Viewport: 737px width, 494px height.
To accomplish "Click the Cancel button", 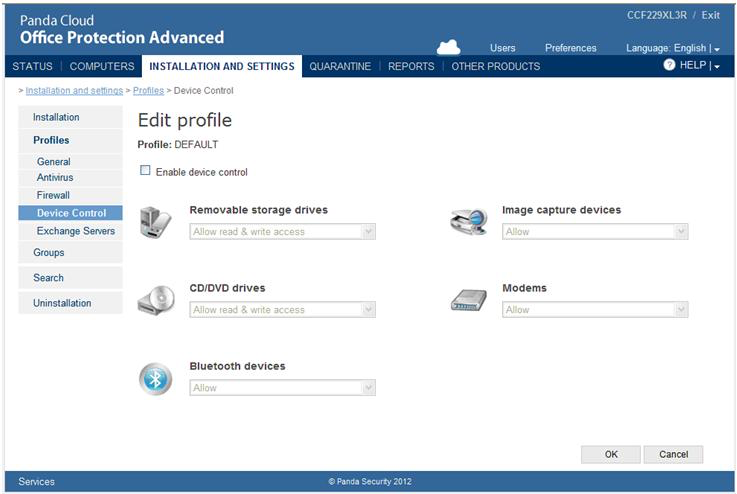I will click(x=673, y=454).
